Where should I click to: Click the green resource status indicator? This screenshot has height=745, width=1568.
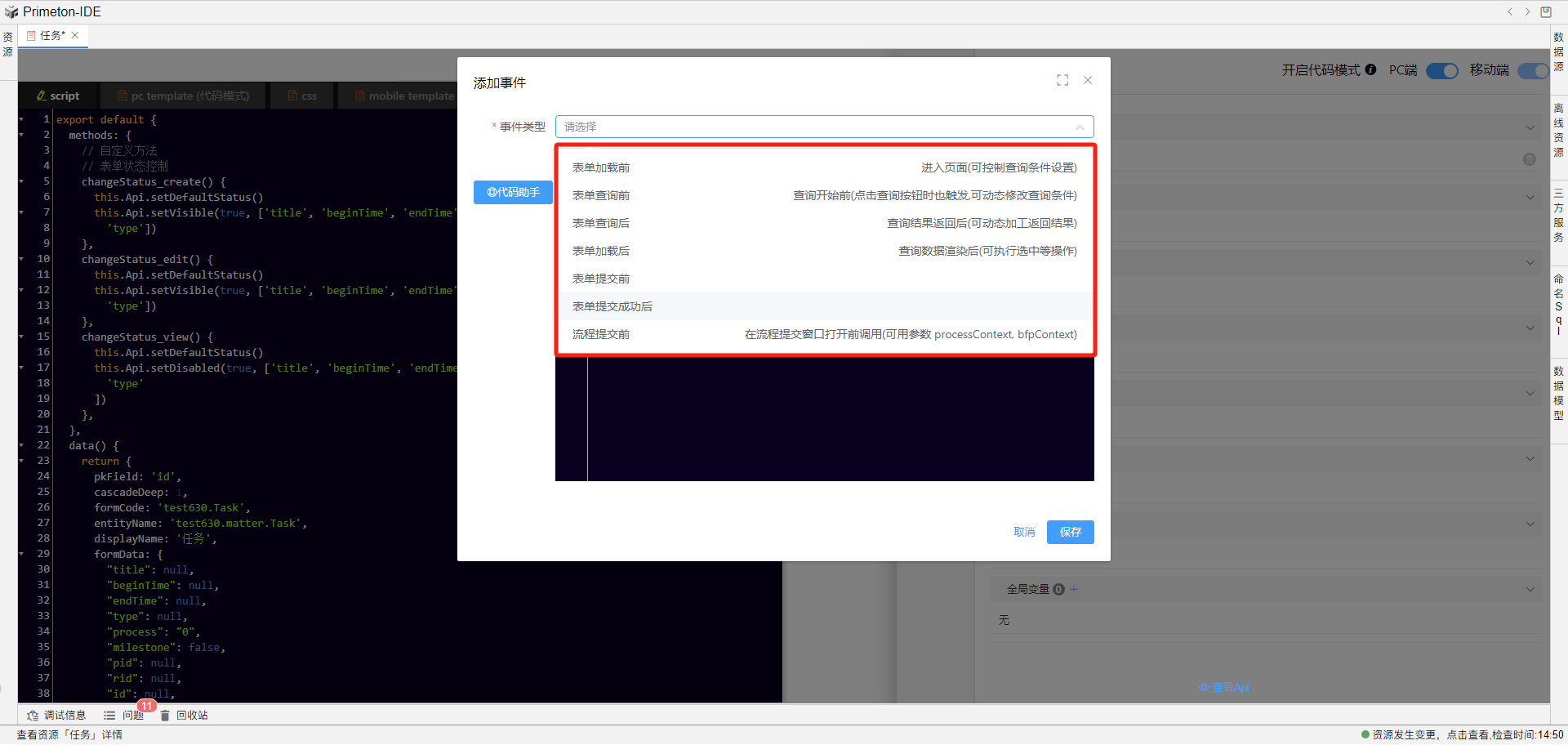click(1365, 734)
